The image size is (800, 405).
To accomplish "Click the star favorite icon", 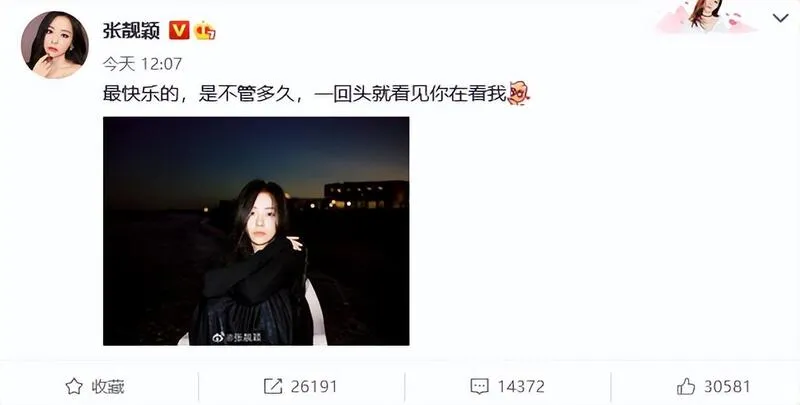I will pyautogui.click(x=74, y=387).
